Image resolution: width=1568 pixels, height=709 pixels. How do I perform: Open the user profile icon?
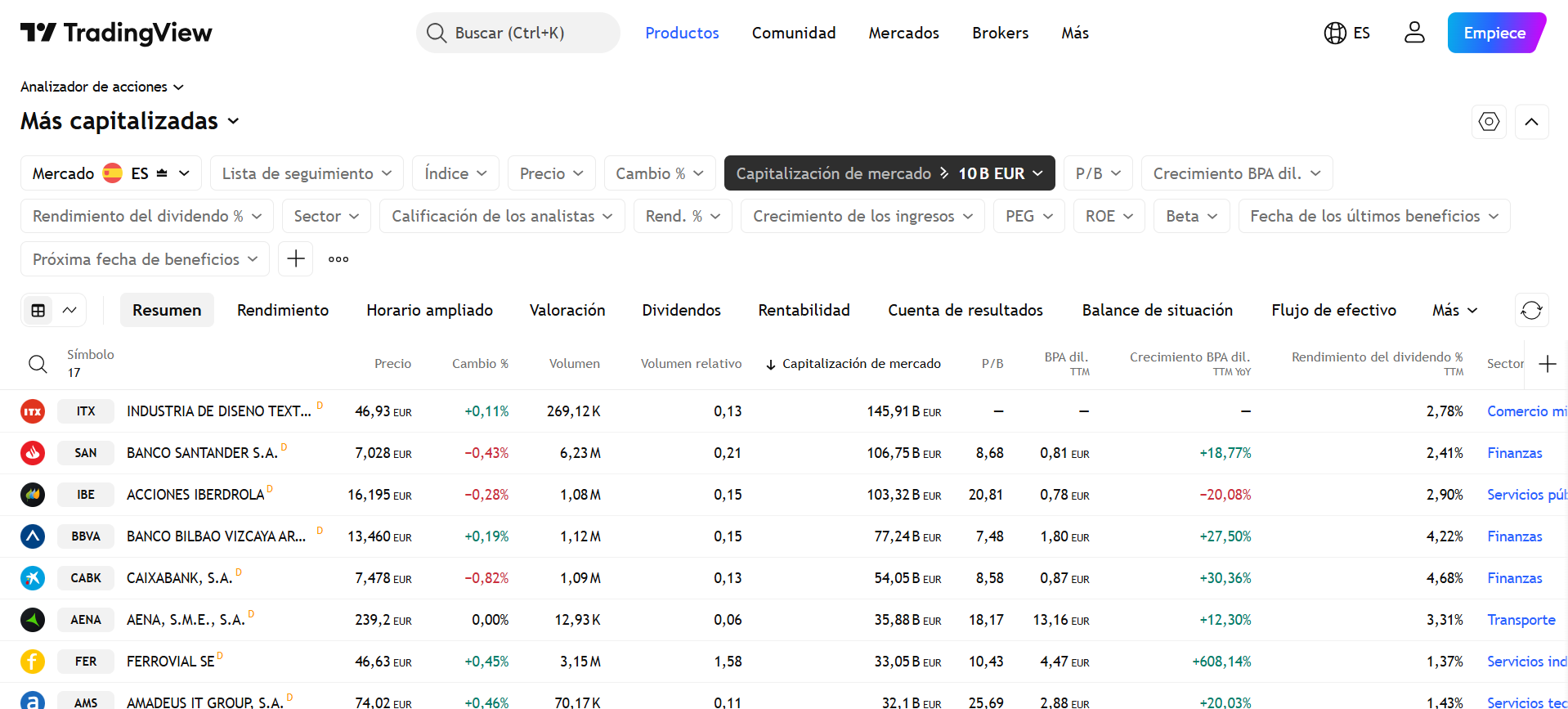[1414, 33]
